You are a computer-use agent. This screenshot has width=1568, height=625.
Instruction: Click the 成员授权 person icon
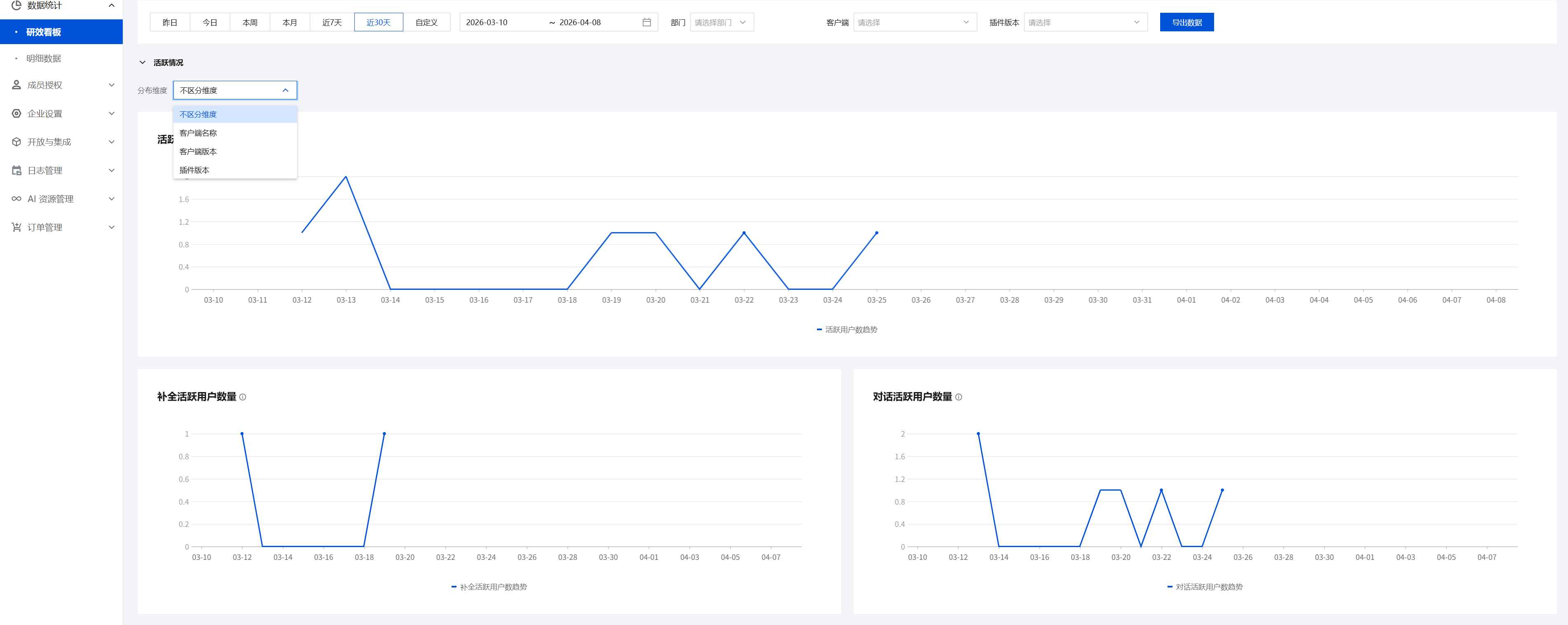16,85
